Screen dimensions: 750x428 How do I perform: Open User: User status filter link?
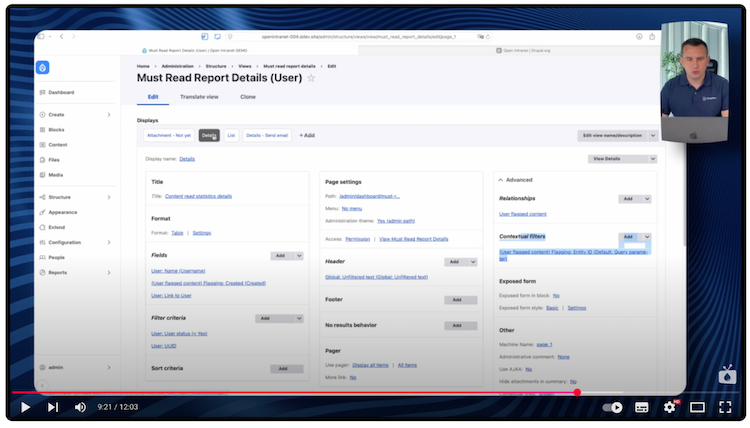point(179,333)
